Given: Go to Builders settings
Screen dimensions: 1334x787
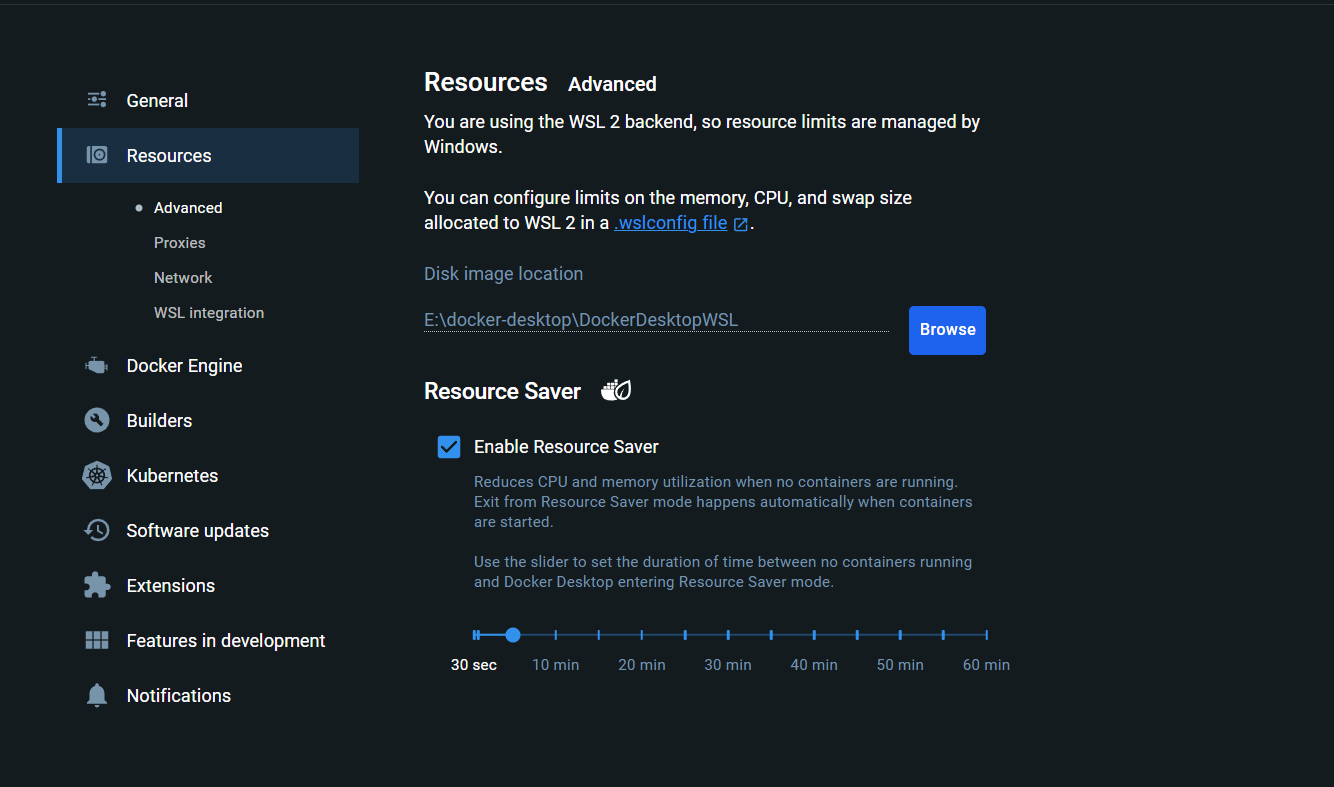Looking at the screenshot, I should pos(208,420).
